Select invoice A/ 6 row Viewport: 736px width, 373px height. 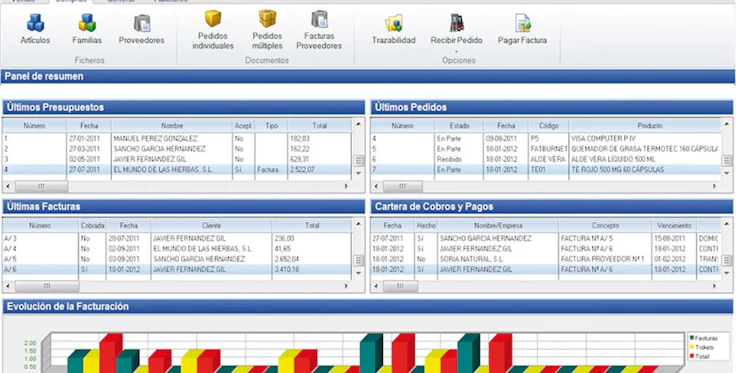click(177, 269)
